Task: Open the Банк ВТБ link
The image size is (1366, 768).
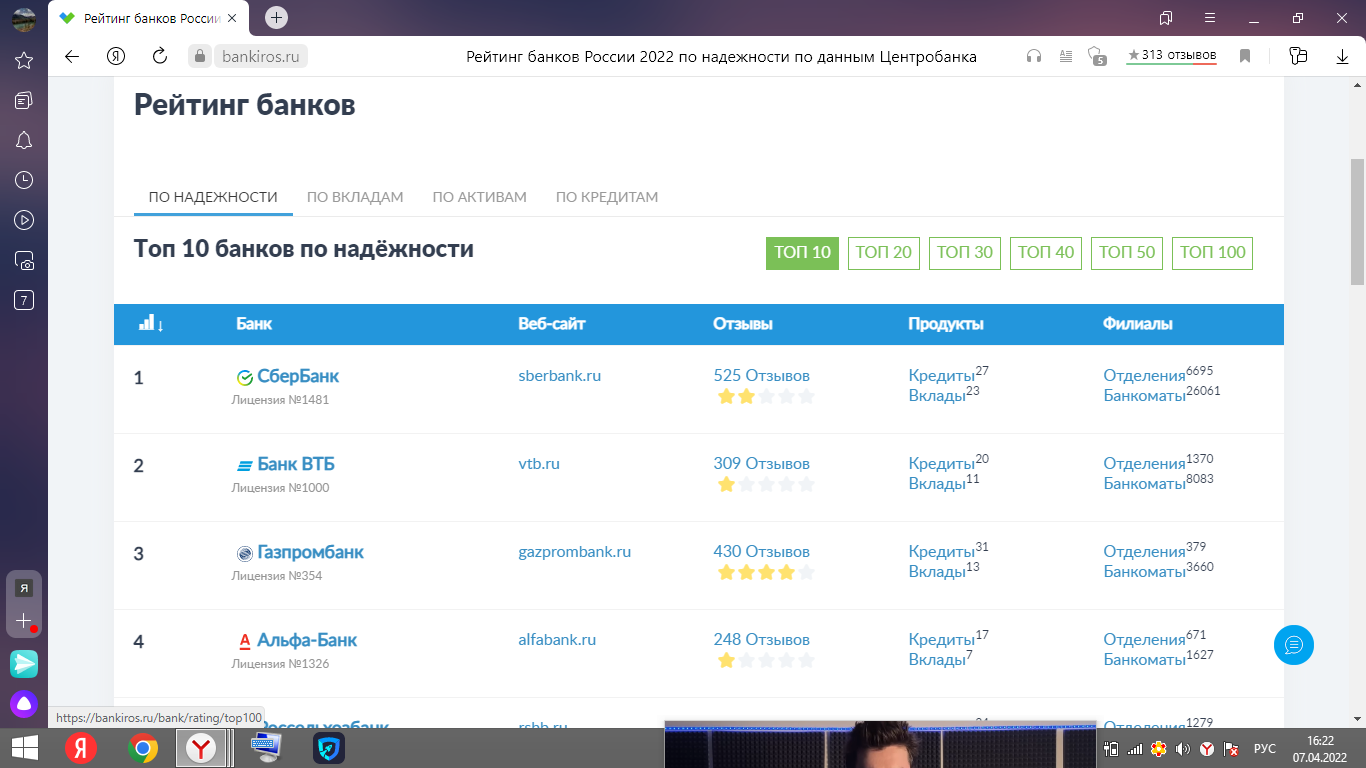Action: 296,465
